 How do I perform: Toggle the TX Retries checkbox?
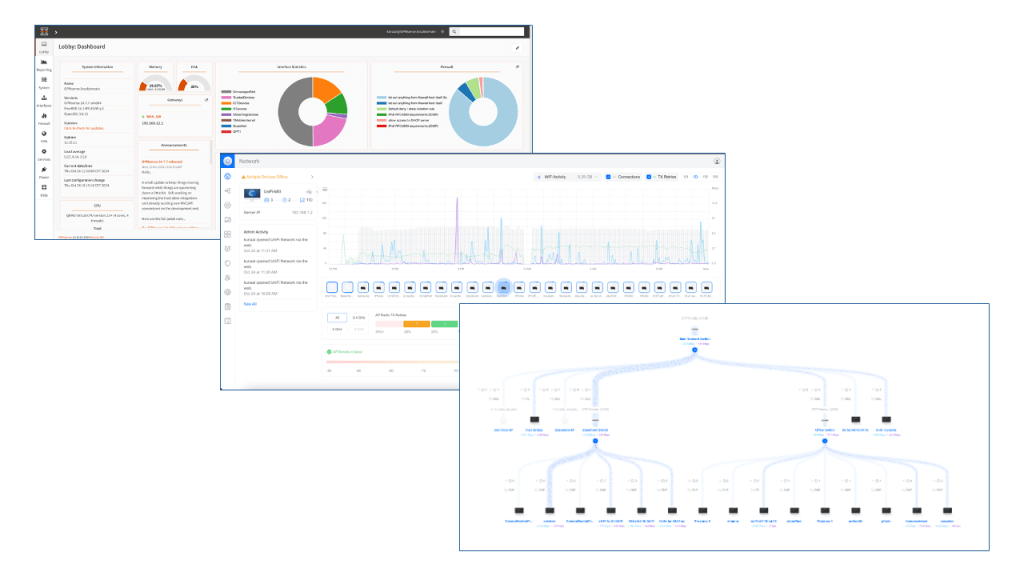(649, 177)
